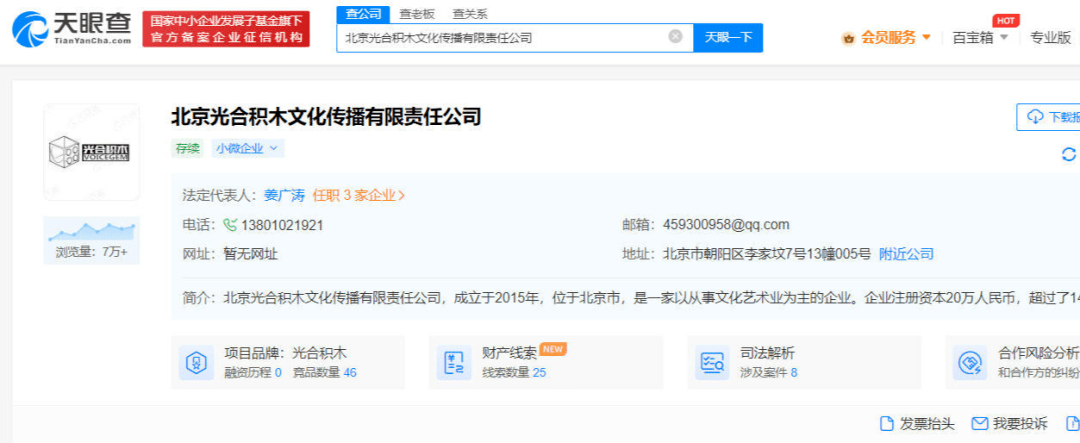Switch to the 查老板 tab

(x=416, y=13)
